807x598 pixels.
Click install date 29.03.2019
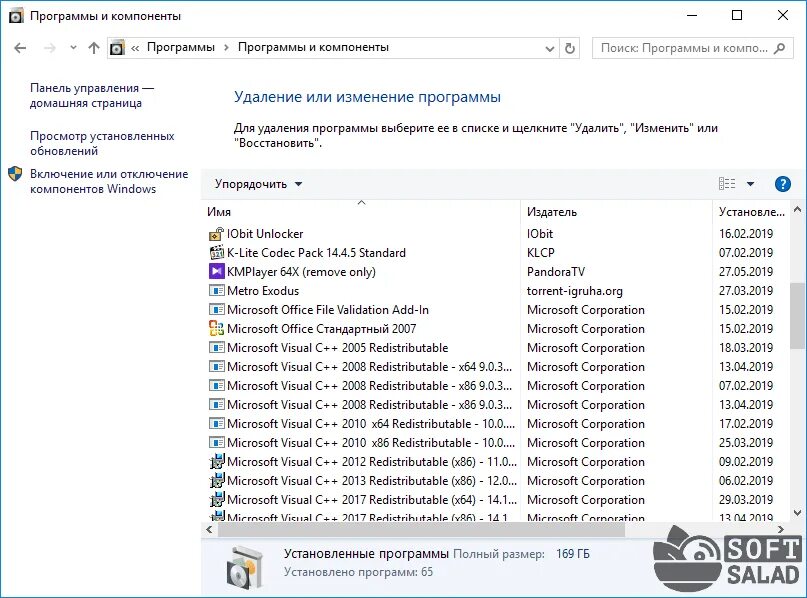coord(746,500)
